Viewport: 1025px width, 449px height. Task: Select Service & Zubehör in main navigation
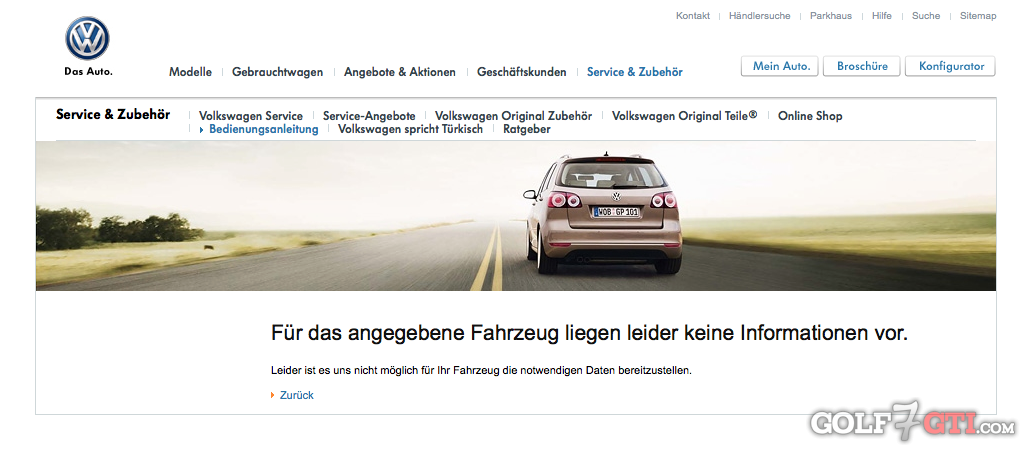635,72
